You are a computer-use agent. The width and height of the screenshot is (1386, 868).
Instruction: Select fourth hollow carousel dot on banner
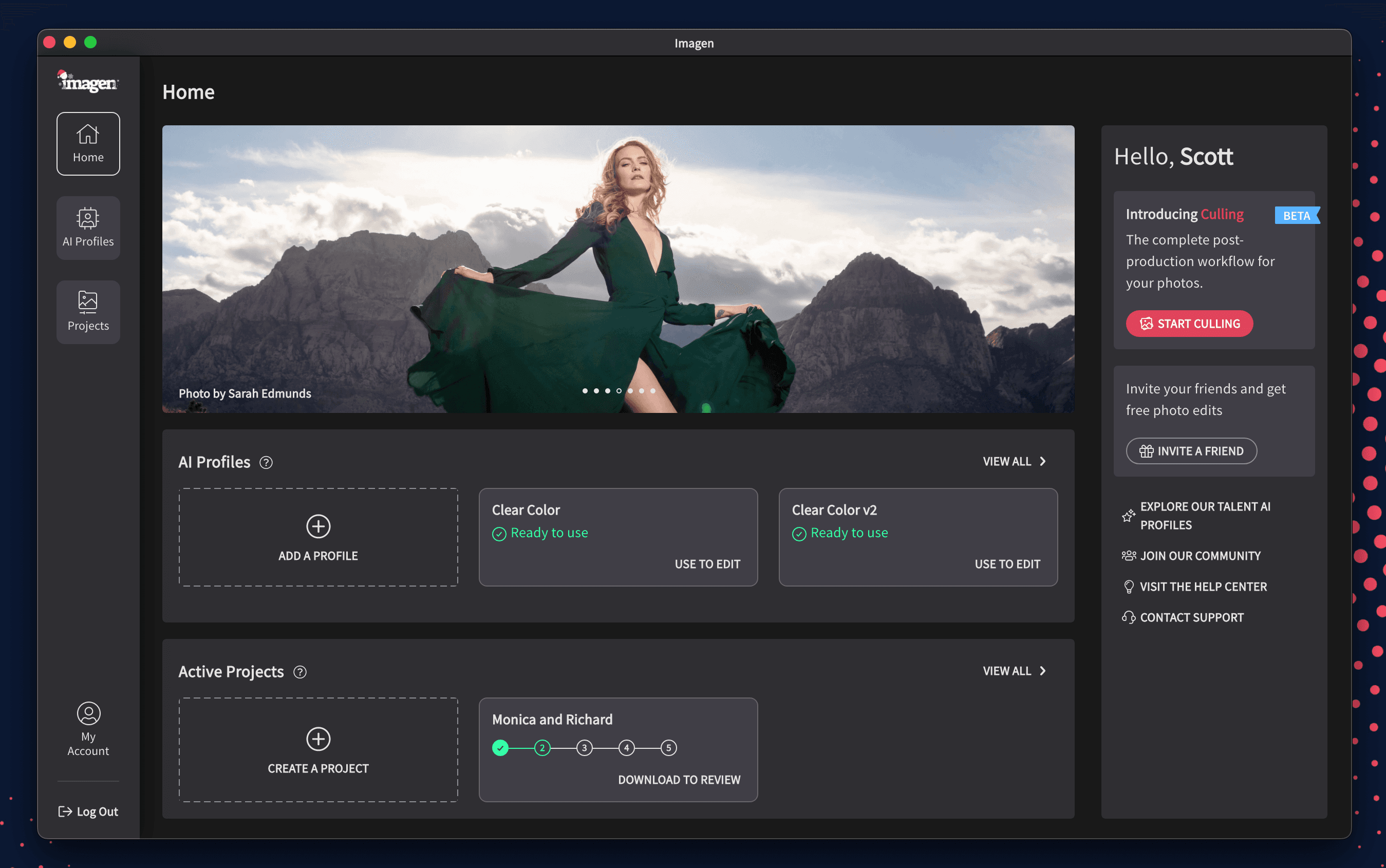coord(619,391)
